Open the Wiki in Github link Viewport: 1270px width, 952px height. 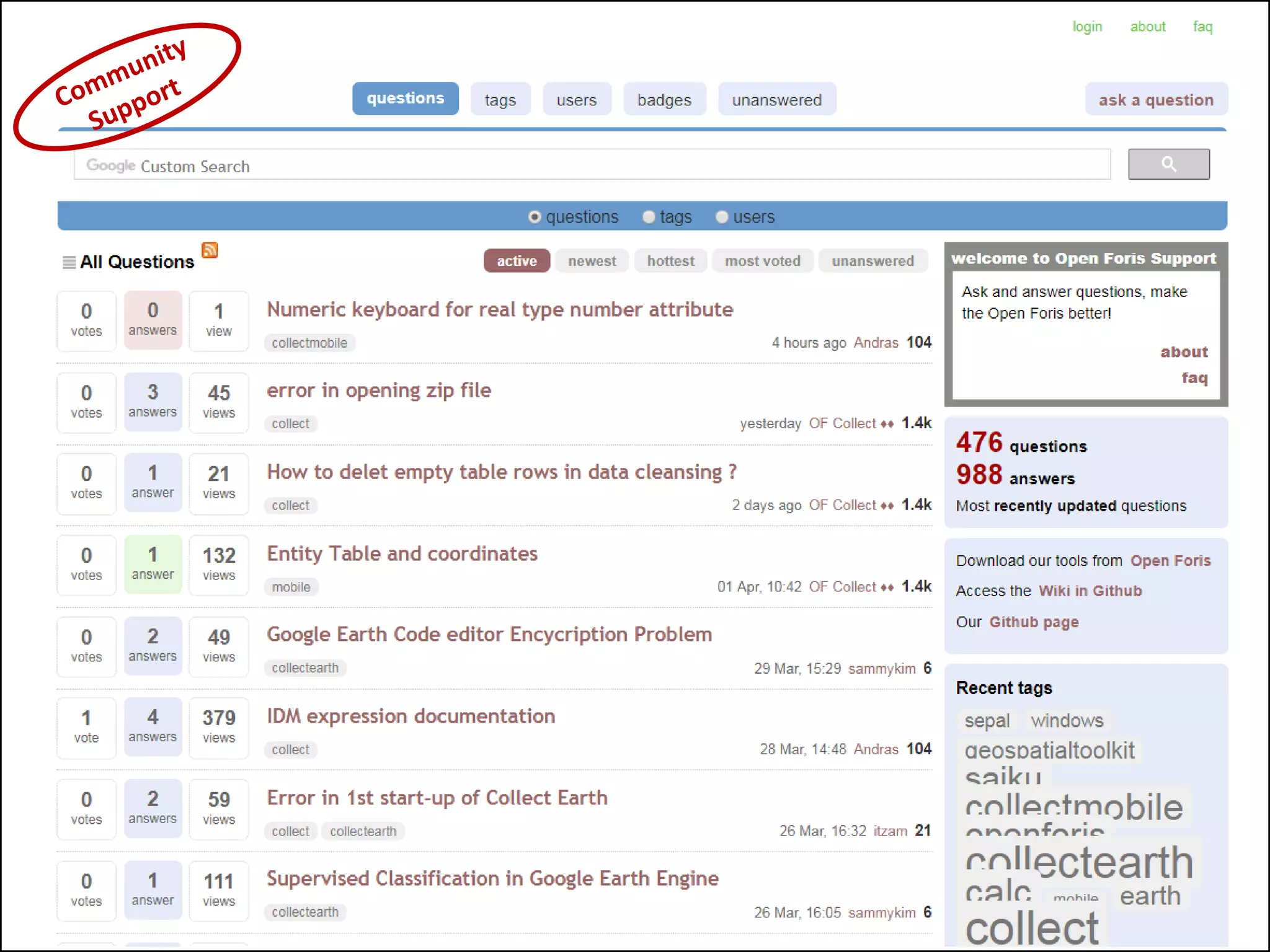(x=1090, y=591)
